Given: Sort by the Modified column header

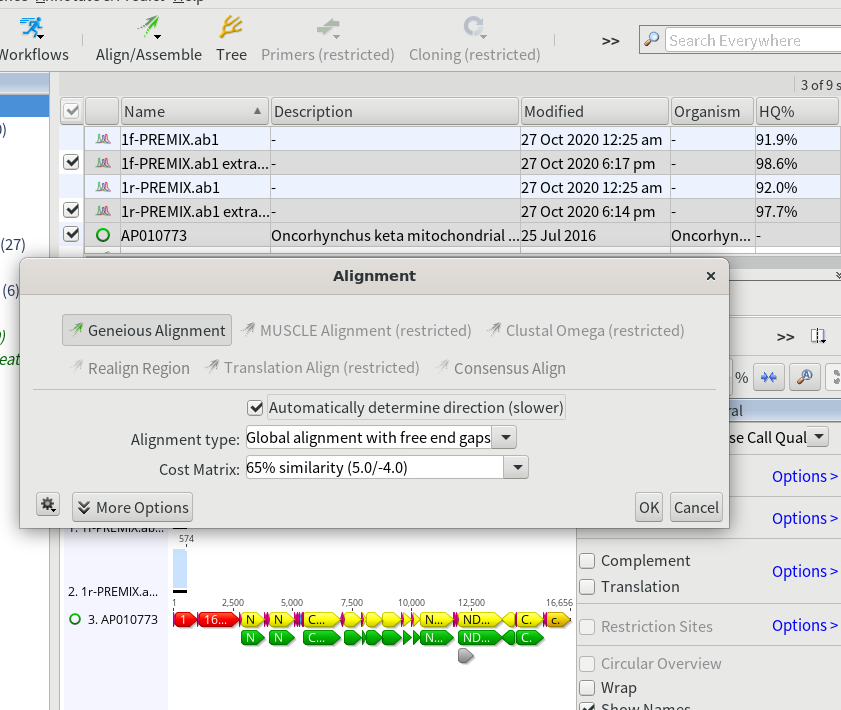Looking at the screenshot, I should [x=595, y=112].
